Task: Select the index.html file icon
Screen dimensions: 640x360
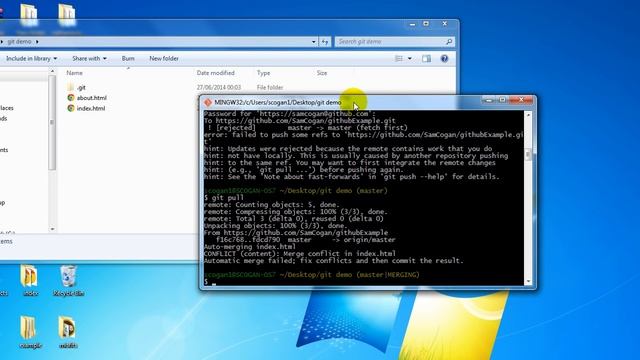Action: (x=71, y=108)
